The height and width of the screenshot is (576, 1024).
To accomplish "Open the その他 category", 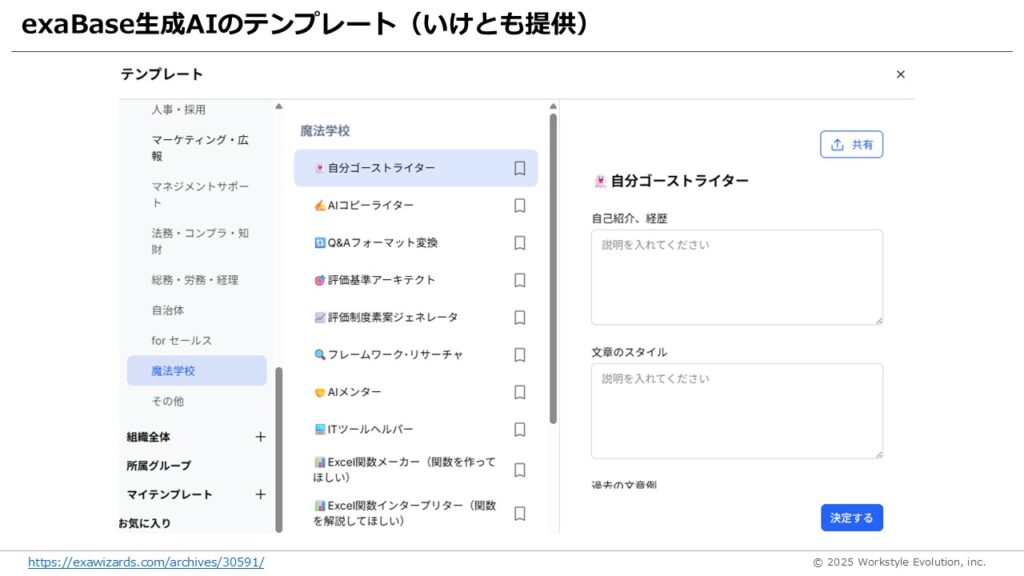I will [x=168, y=401].
